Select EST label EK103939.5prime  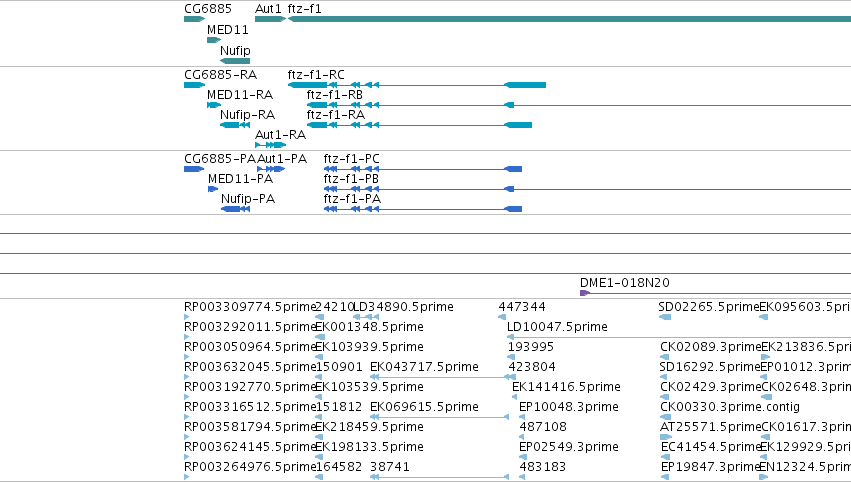[x=369, y=347]
